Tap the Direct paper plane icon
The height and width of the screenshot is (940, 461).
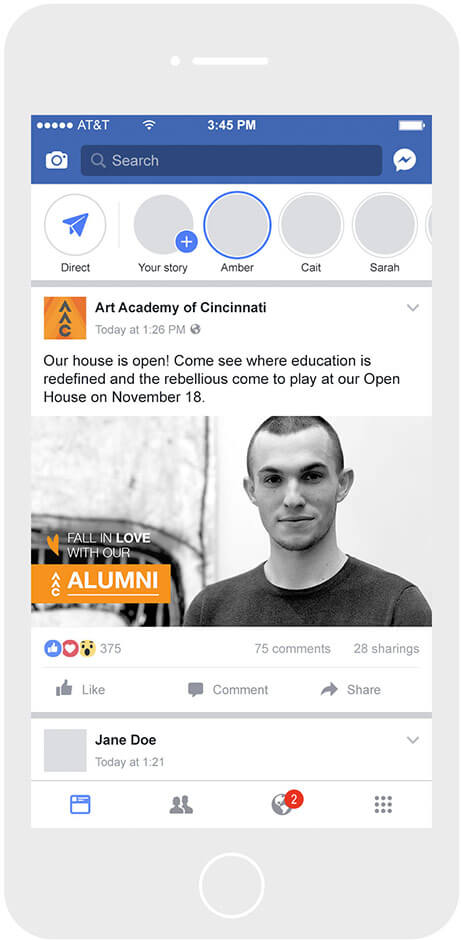coord(75,225)
